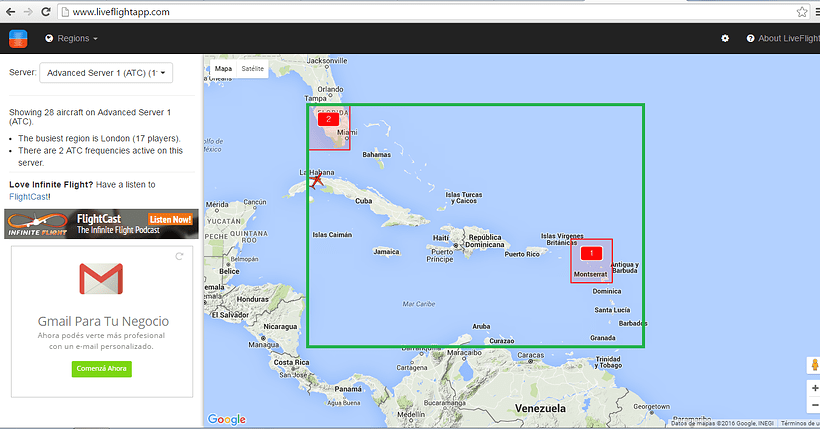Screen dimensions: 820x429
Task: Zoom out the map with minus button
Action: tap(815, 405)
